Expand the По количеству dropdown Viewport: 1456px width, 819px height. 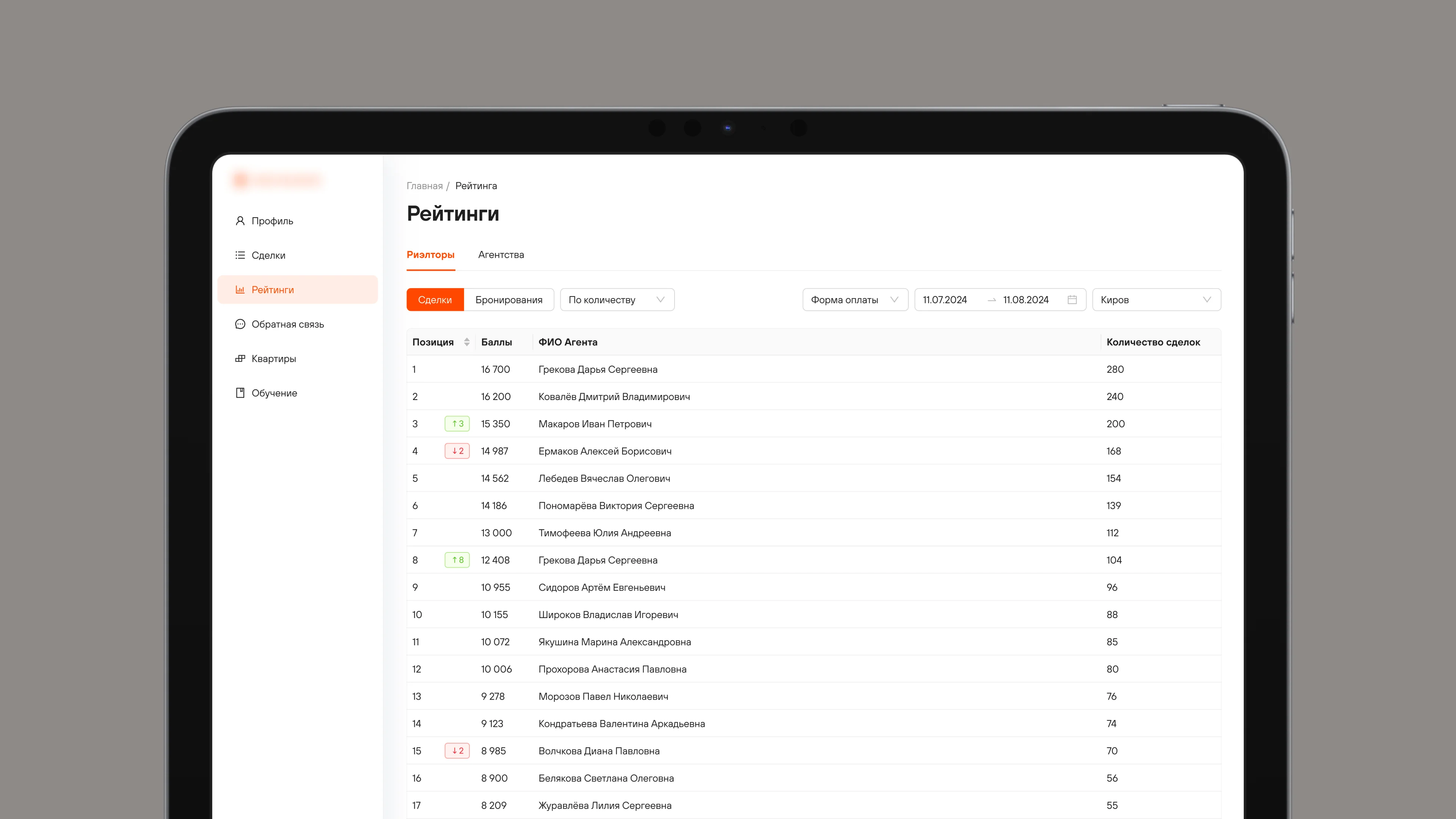[617, 300]
